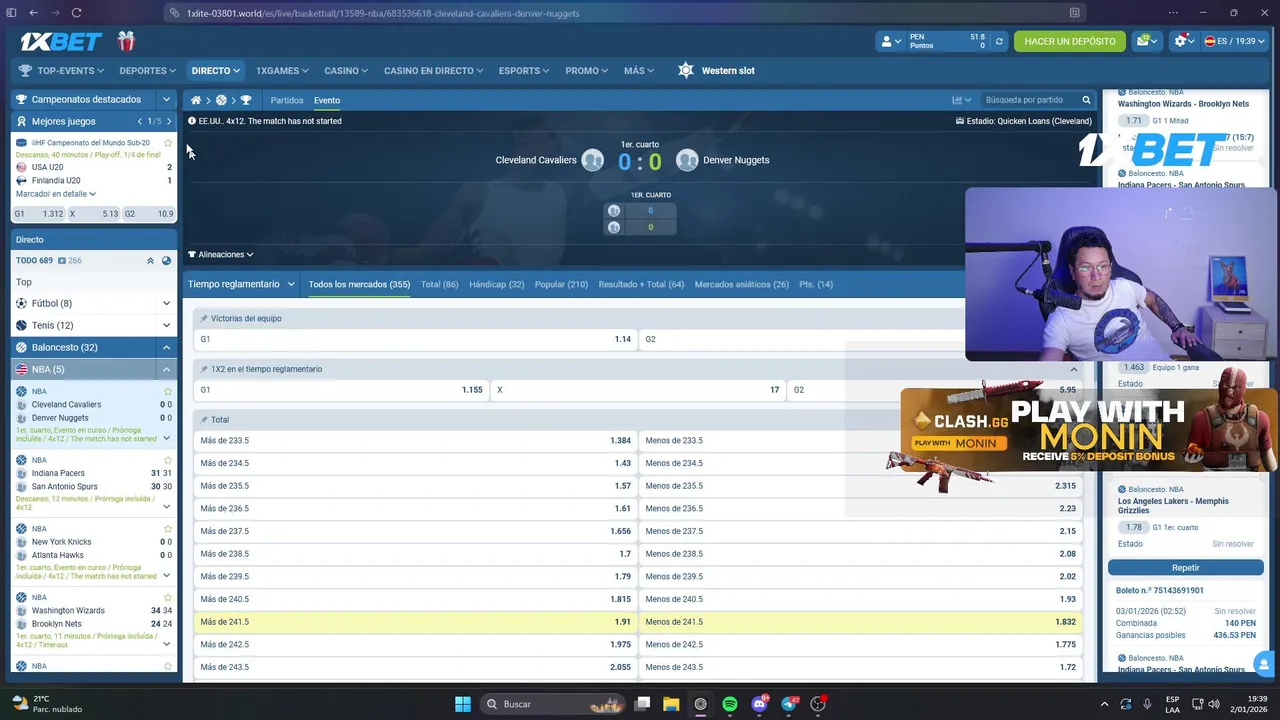Click the Western slot star icon
The image size is (1280, 720).
685,70
